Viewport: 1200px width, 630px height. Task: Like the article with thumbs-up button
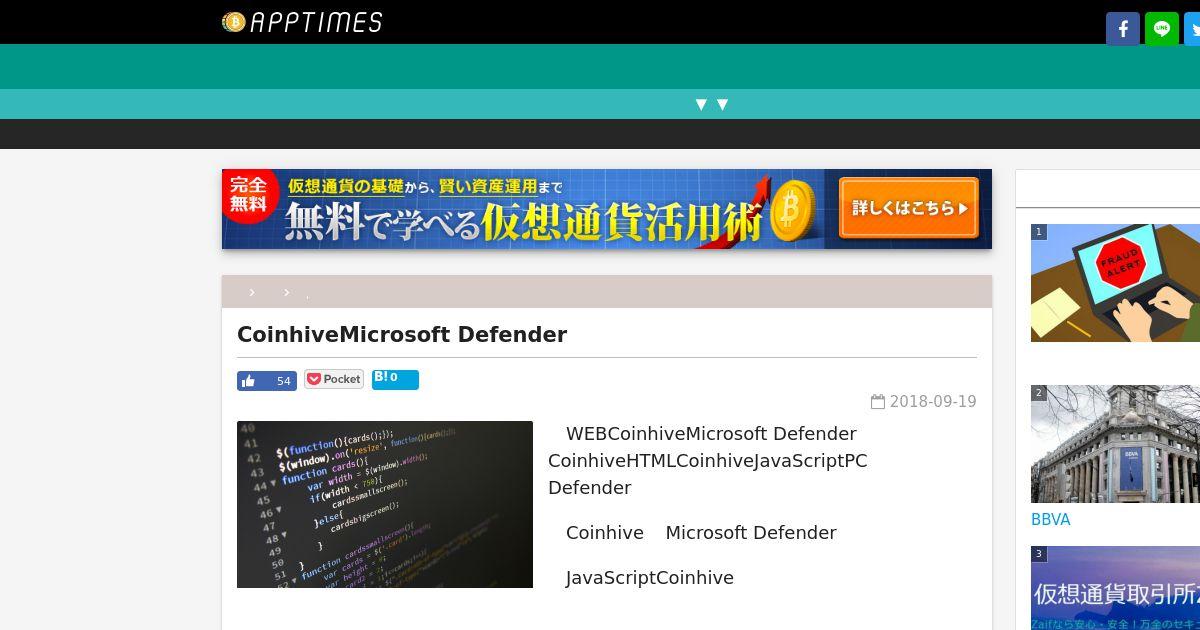[x=267, y=381]
